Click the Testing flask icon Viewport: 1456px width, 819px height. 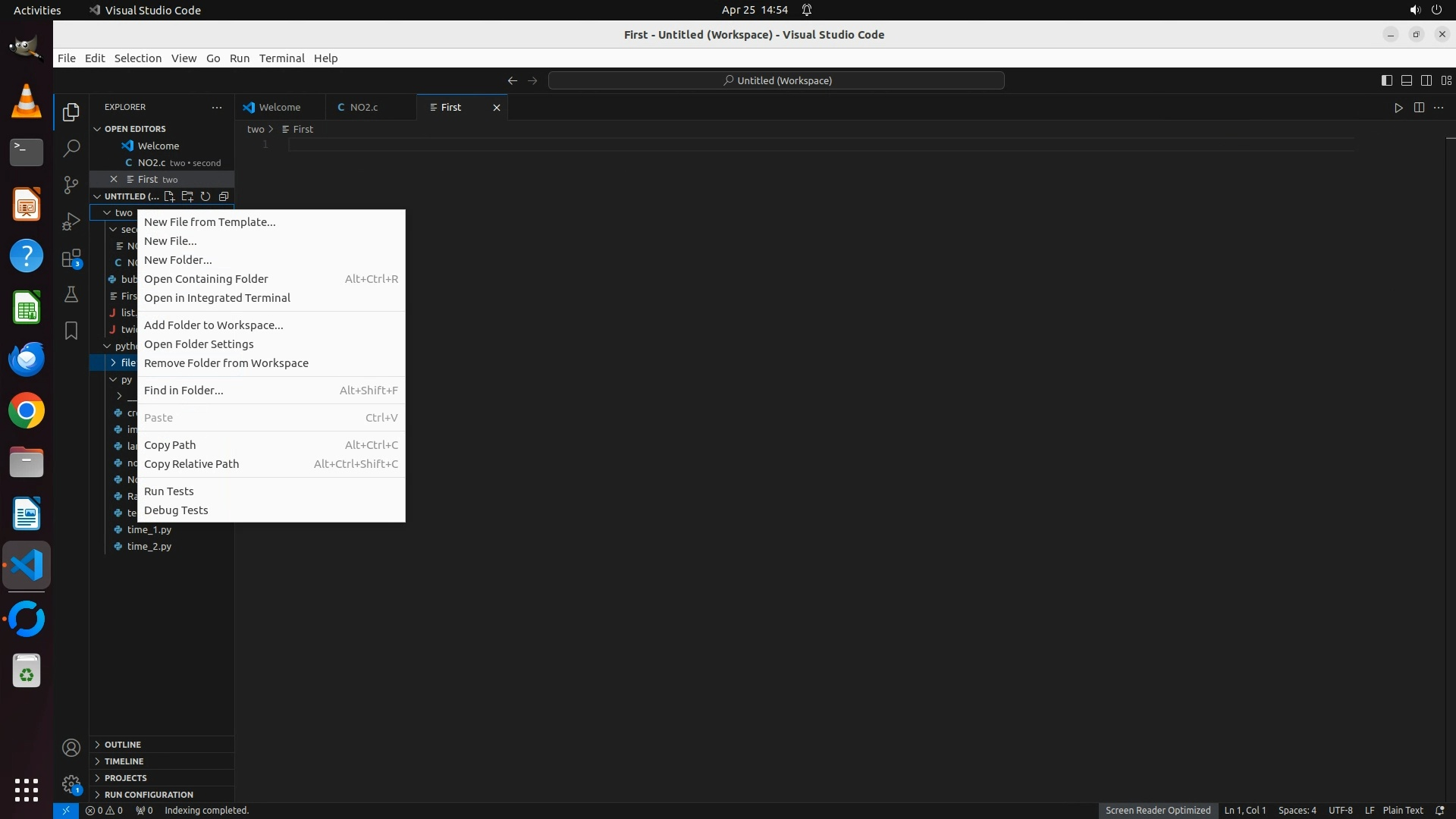(x=71, y=294)
